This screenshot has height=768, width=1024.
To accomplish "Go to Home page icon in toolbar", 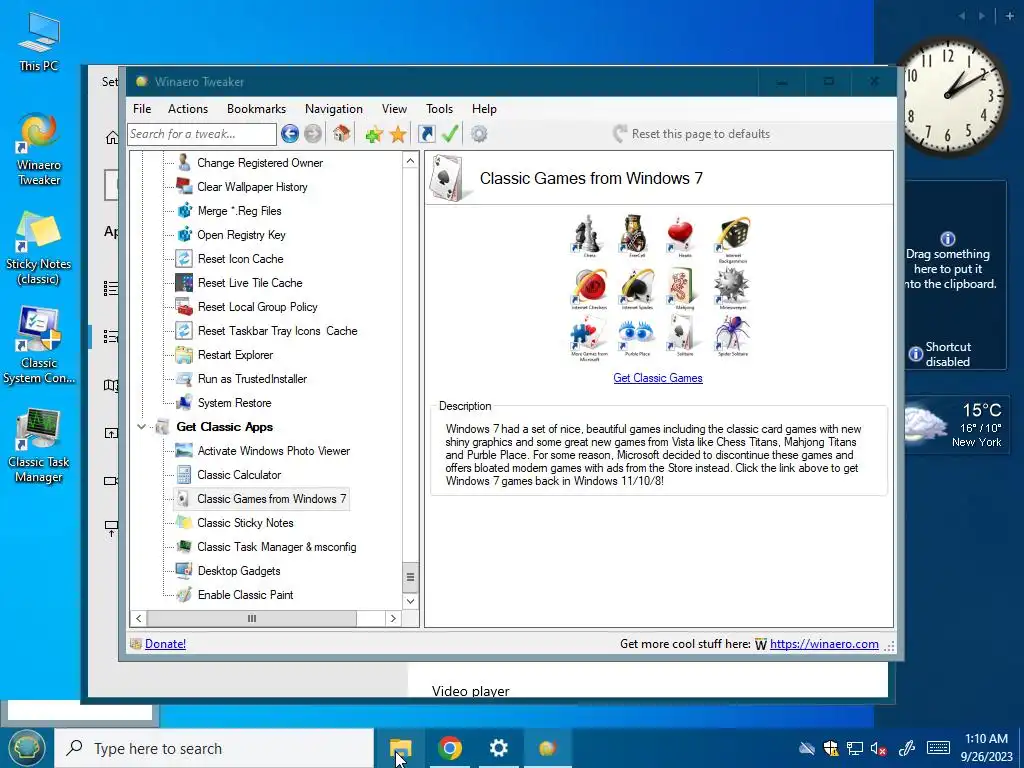I will (341, 134).
